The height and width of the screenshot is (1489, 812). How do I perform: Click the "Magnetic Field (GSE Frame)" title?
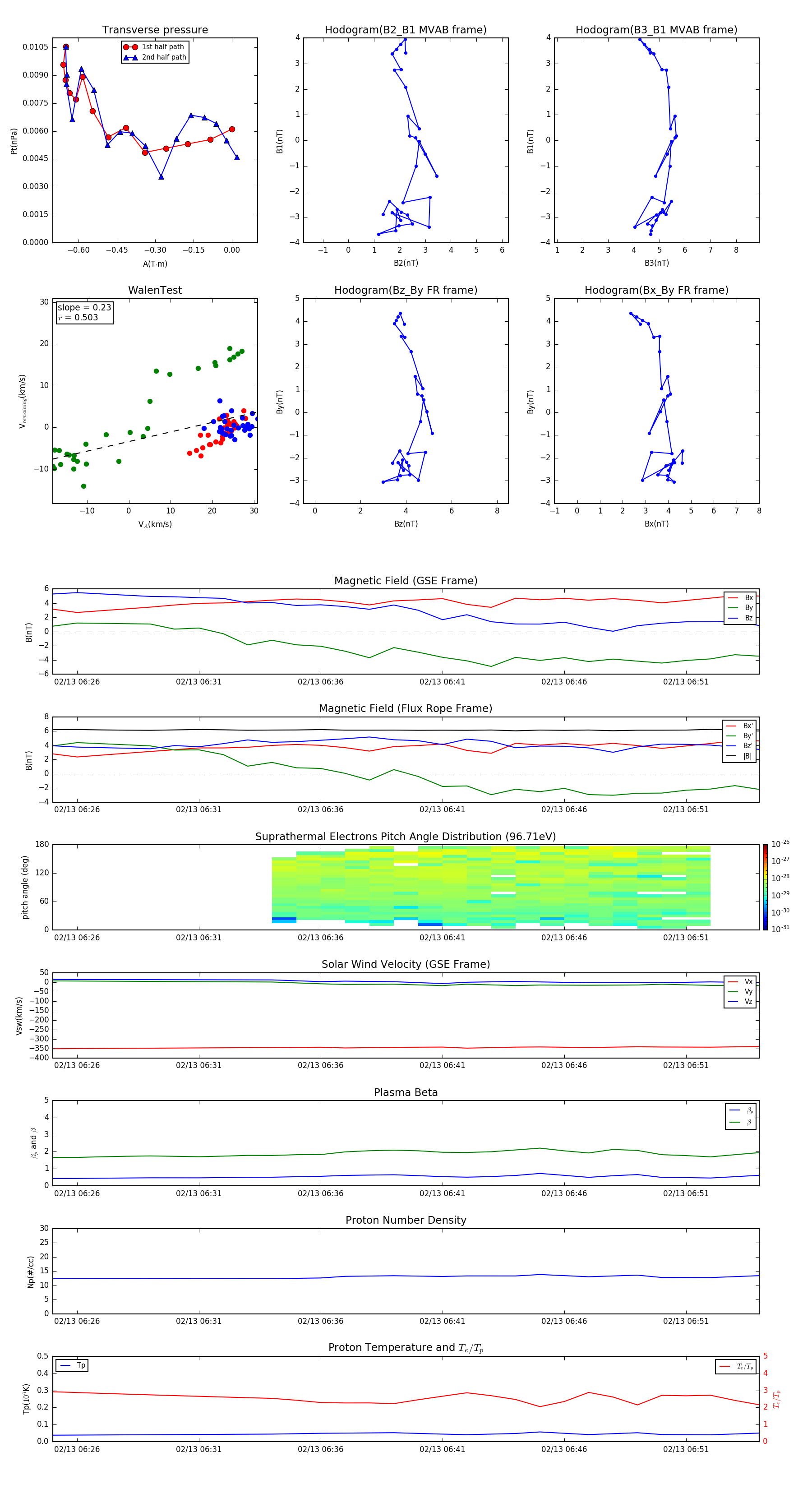tap(406, 581)
